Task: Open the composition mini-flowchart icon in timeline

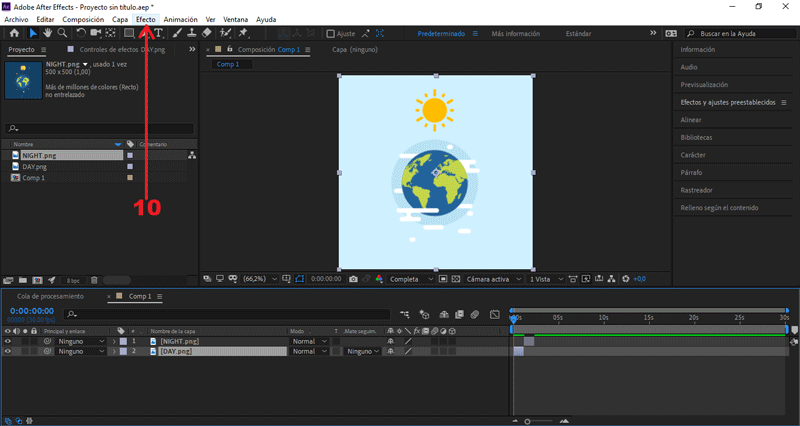Action: [405, 315]
